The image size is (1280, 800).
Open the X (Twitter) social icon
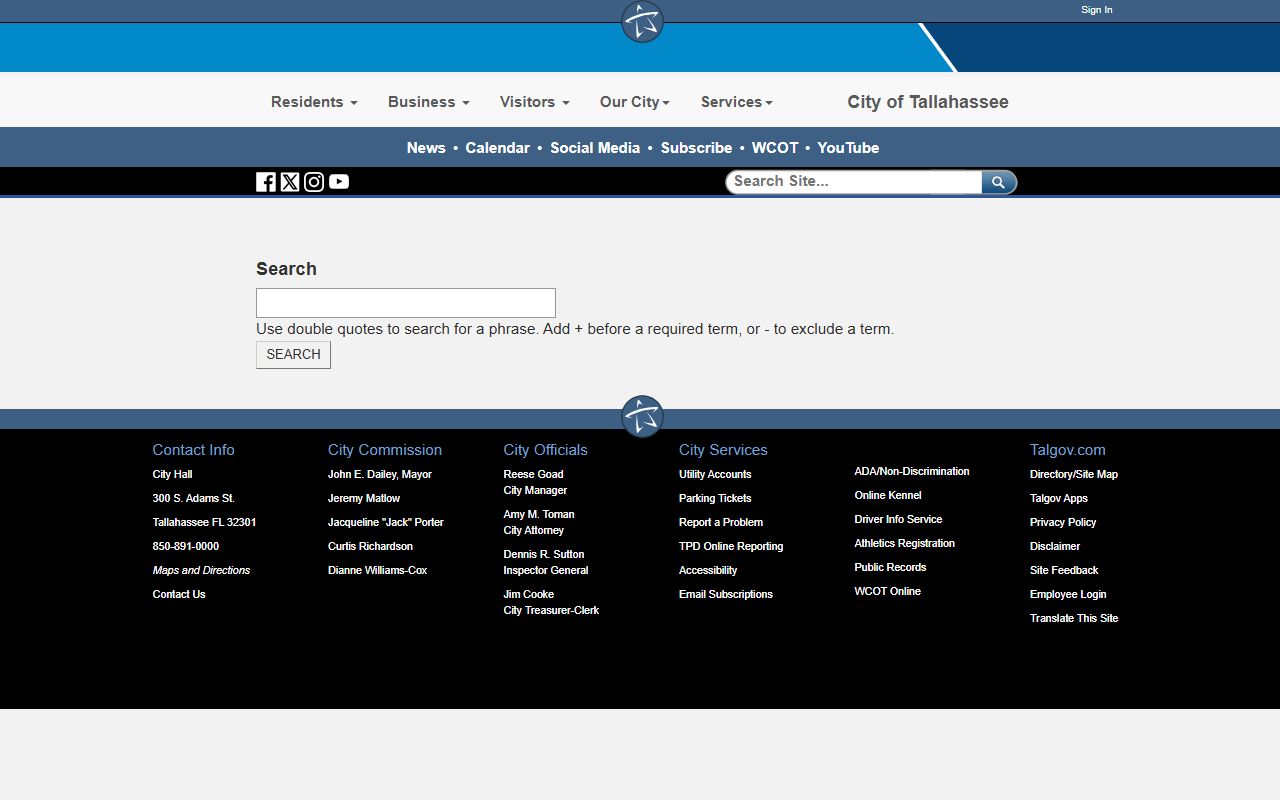tap(290, 182)
